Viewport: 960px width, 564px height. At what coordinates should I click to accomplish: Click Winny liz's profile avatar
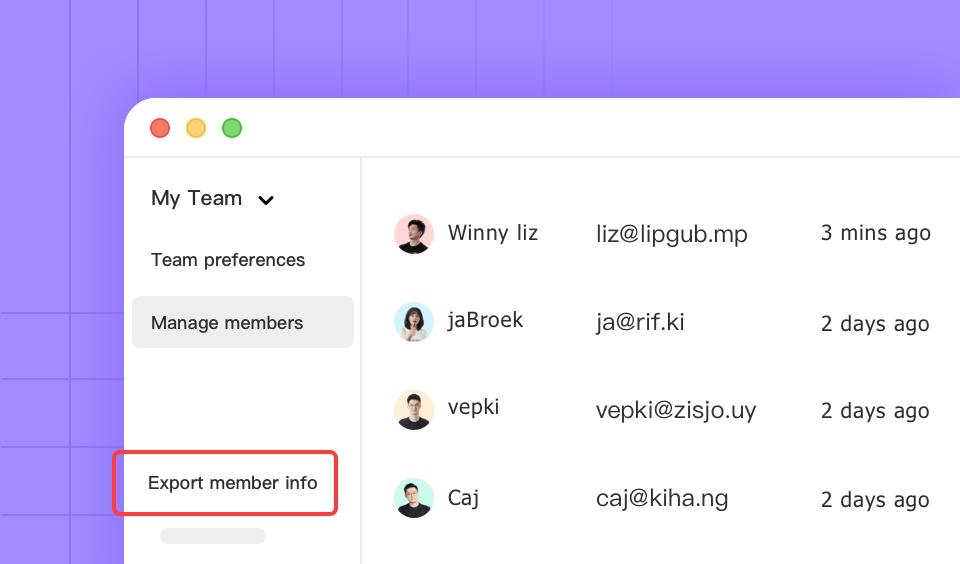tap(414, 234)
